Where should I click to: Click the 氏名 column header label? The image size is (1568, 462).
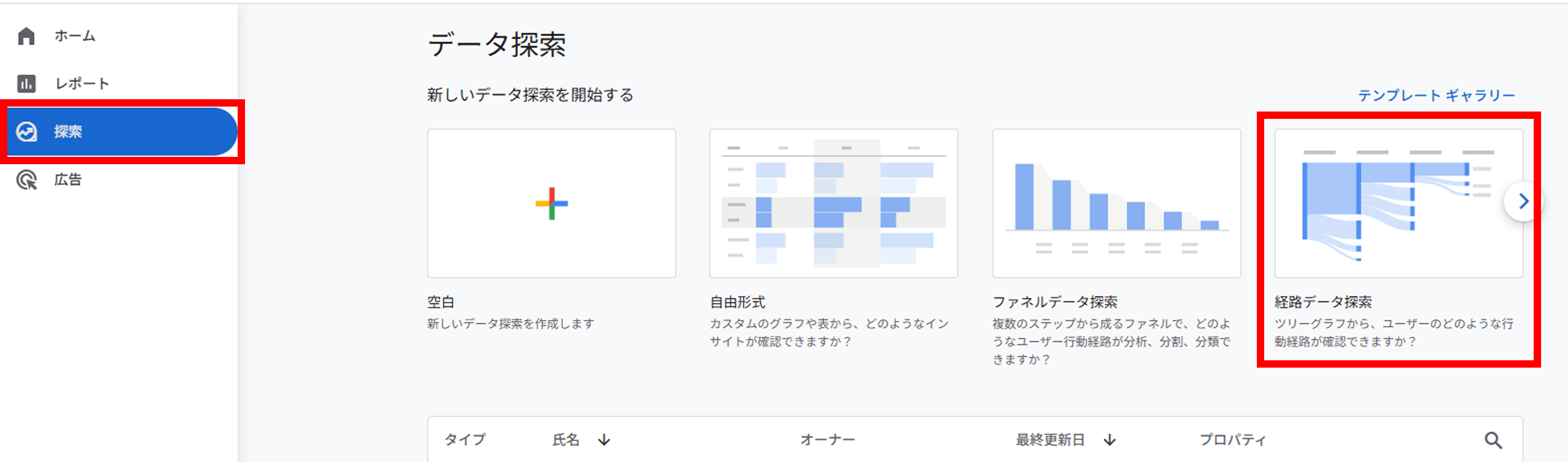click(565, 440)
